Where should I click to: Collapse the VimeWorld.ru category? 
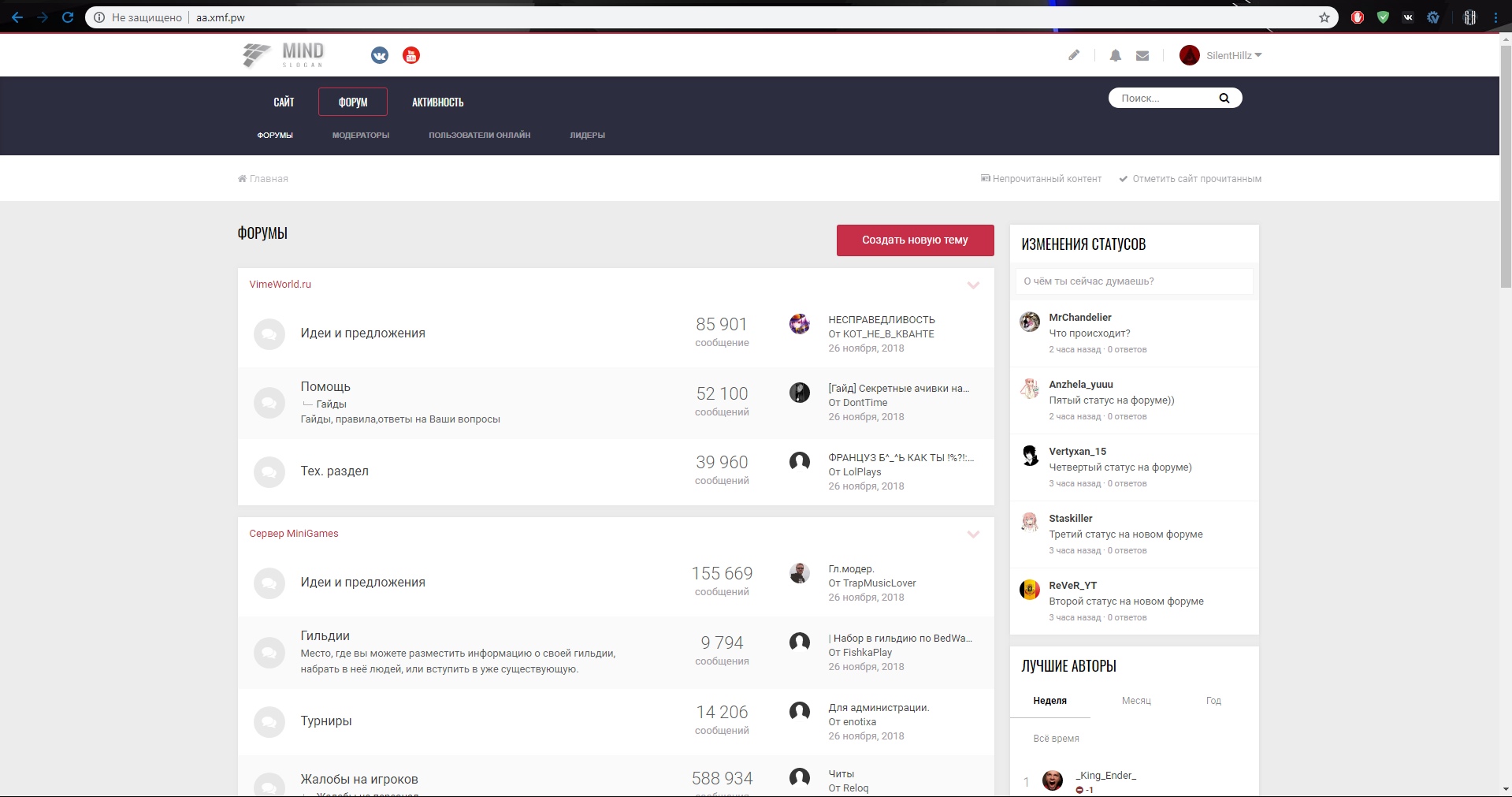coord(973,285)
